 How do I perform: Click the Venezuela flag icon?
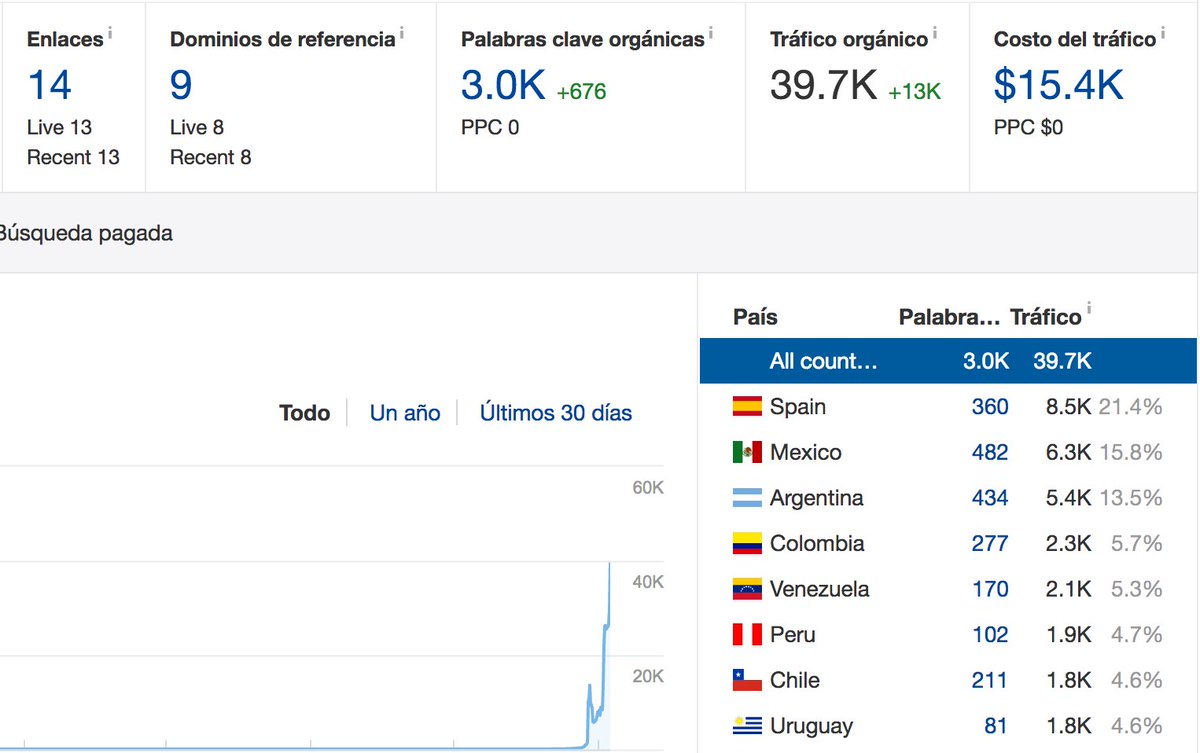(x=748, y=589)
